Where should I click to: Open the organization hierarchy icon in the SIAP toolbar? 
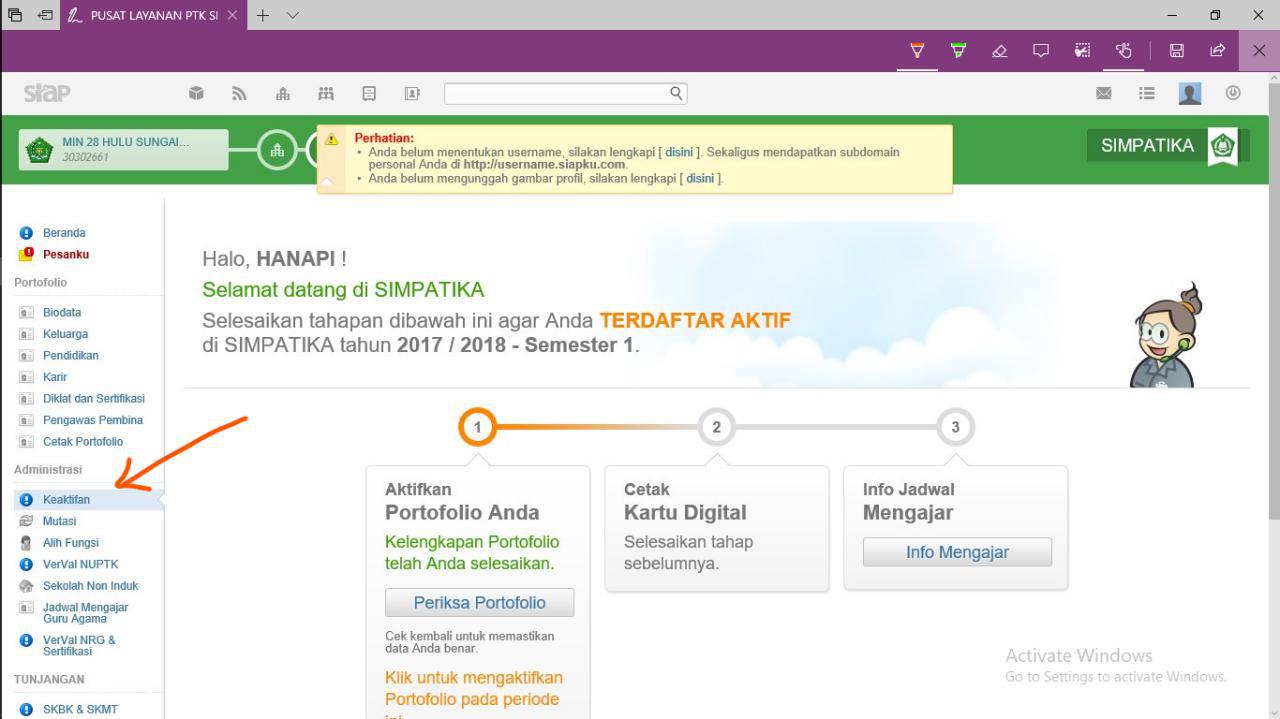(283, 93)
